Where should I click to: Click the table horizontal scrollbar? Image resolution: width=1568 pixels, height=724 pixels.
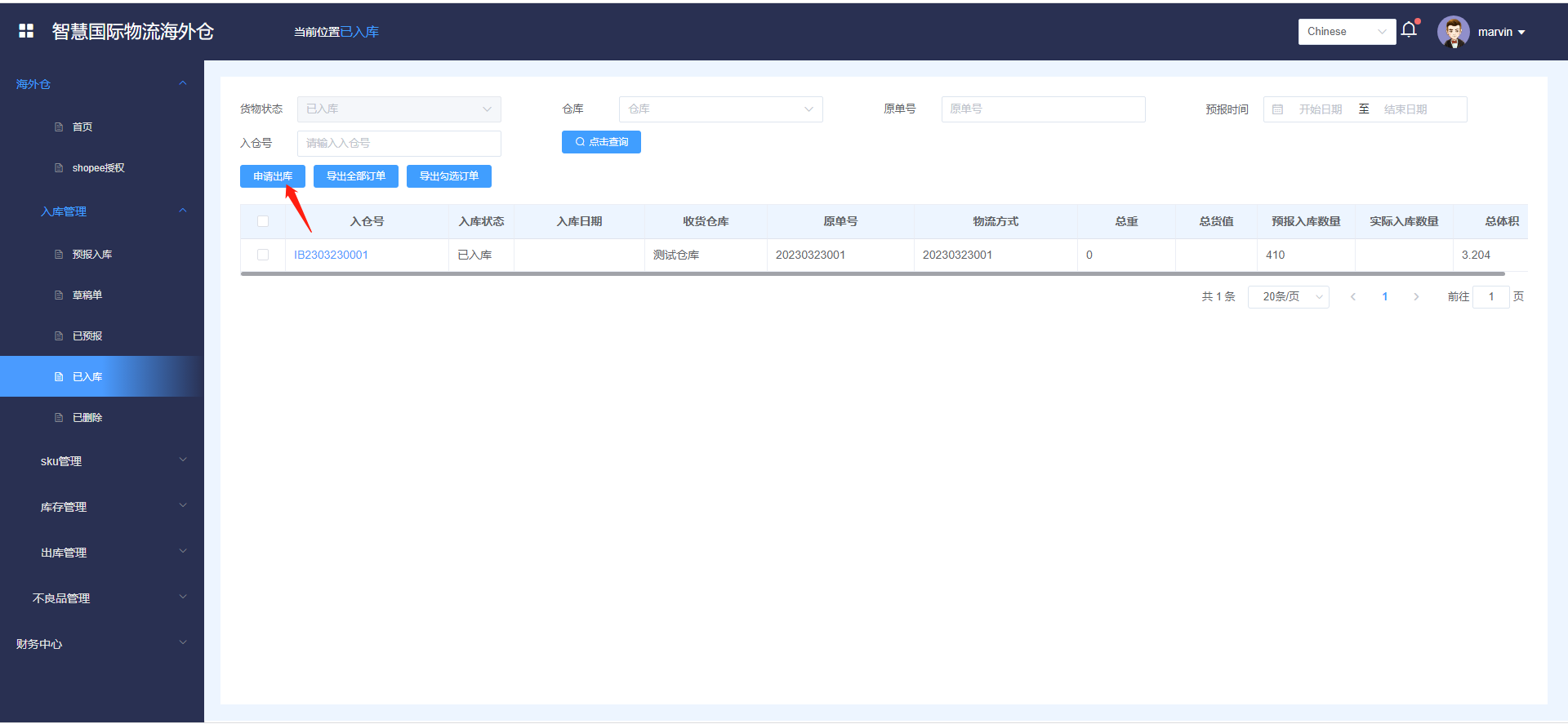pyautogui.click(x=872, y=274)
